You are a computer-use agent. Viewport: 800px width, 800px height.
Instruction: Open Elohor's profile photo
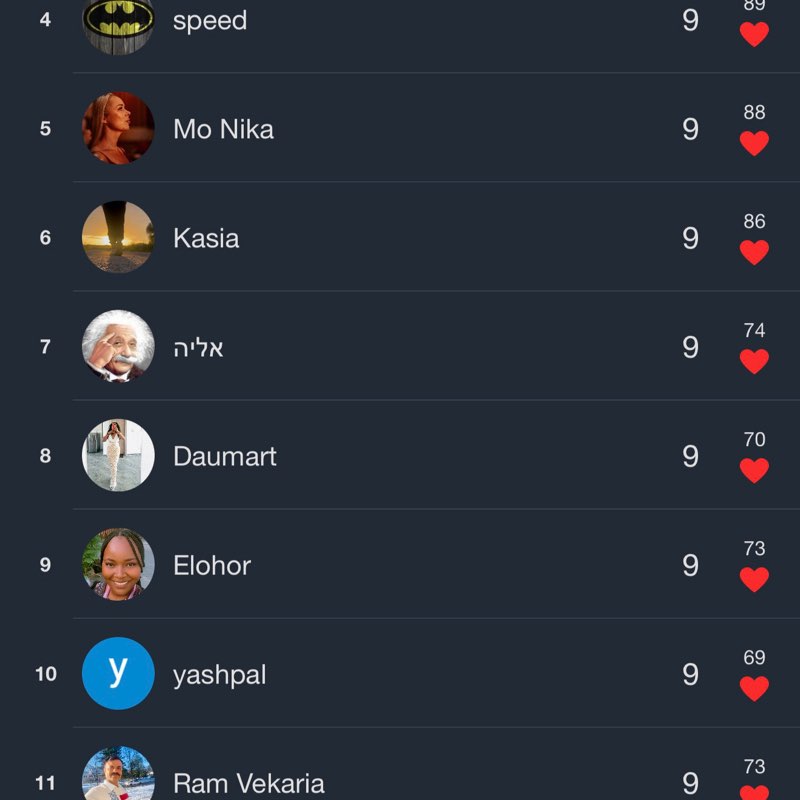118,564
